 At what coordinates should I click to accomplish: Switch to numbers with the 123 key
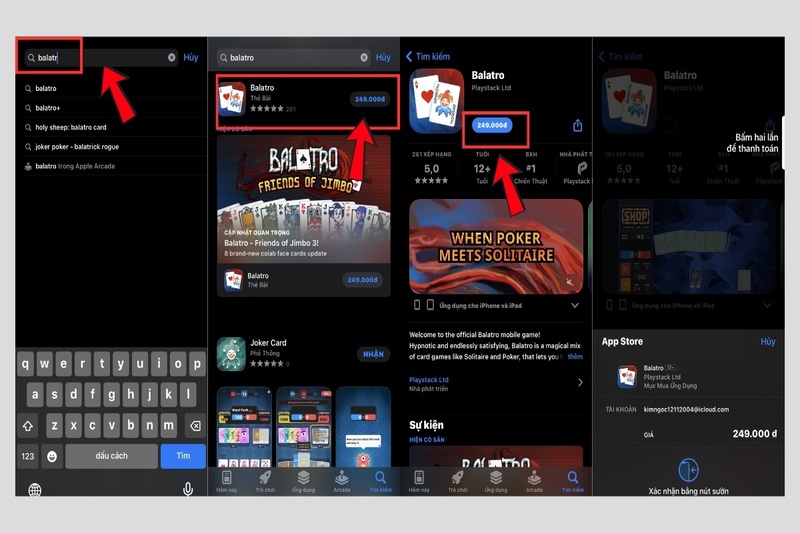pyautogui.click(x=28, y=456)
